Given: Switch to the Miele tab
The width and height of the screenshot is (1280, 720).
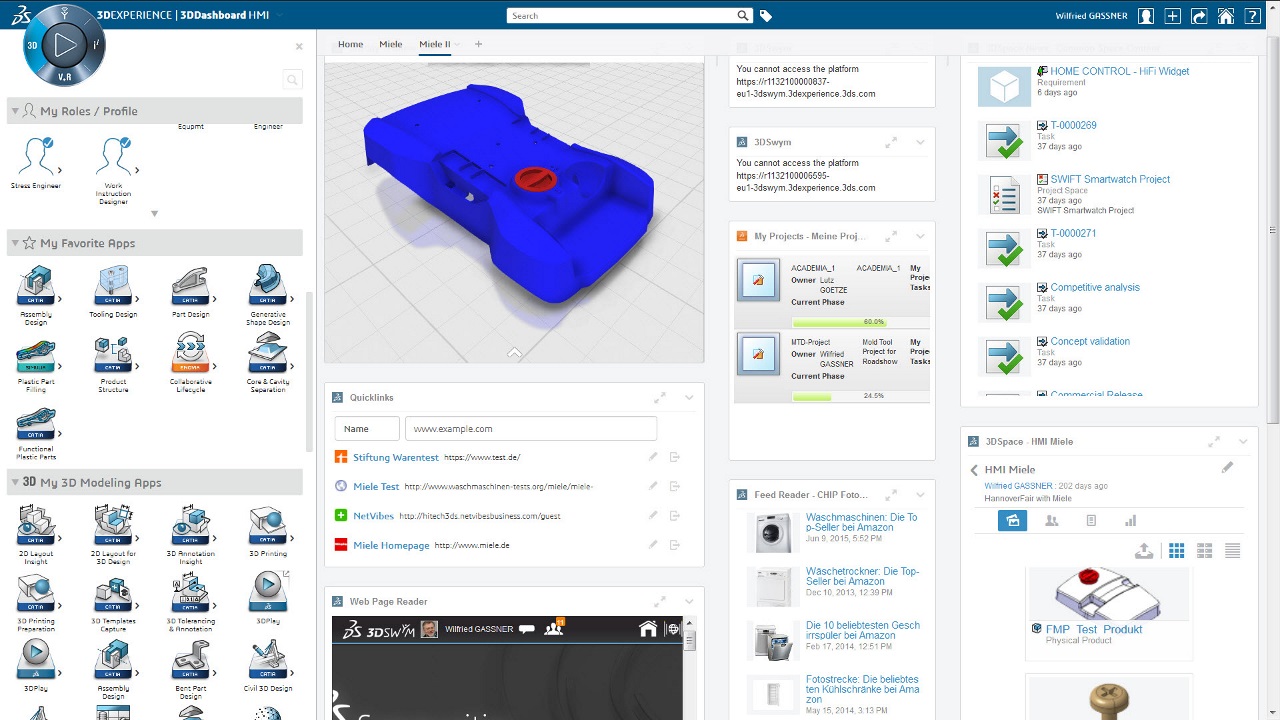Looking at the screenshot, I should tap(390, 44).
